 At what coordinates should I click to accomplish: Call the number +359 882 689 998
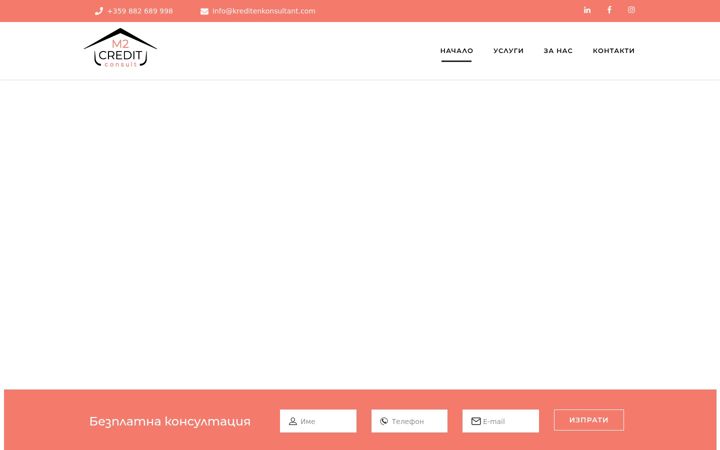click(140, 11)
